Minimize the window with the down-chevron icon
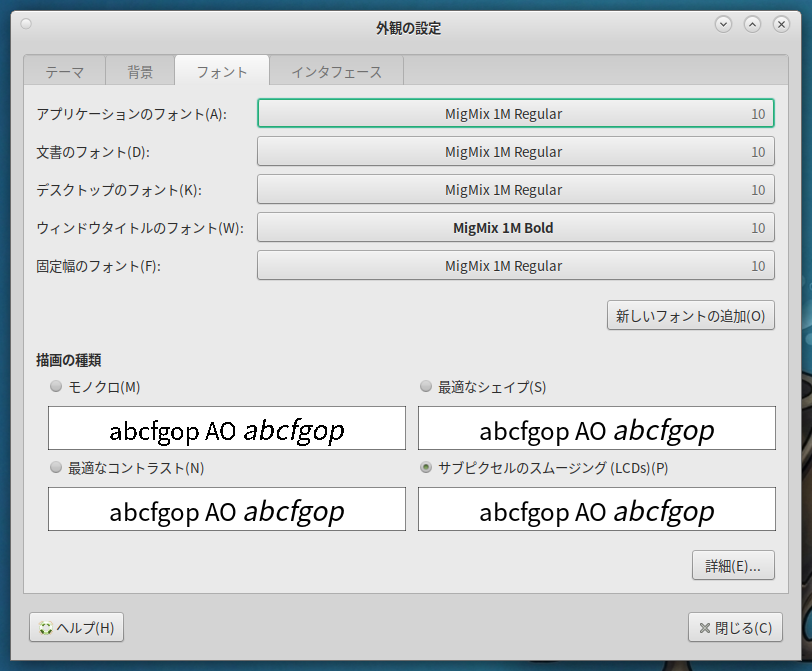This screenshot has height=671, width=812. [x=723, y=24]
